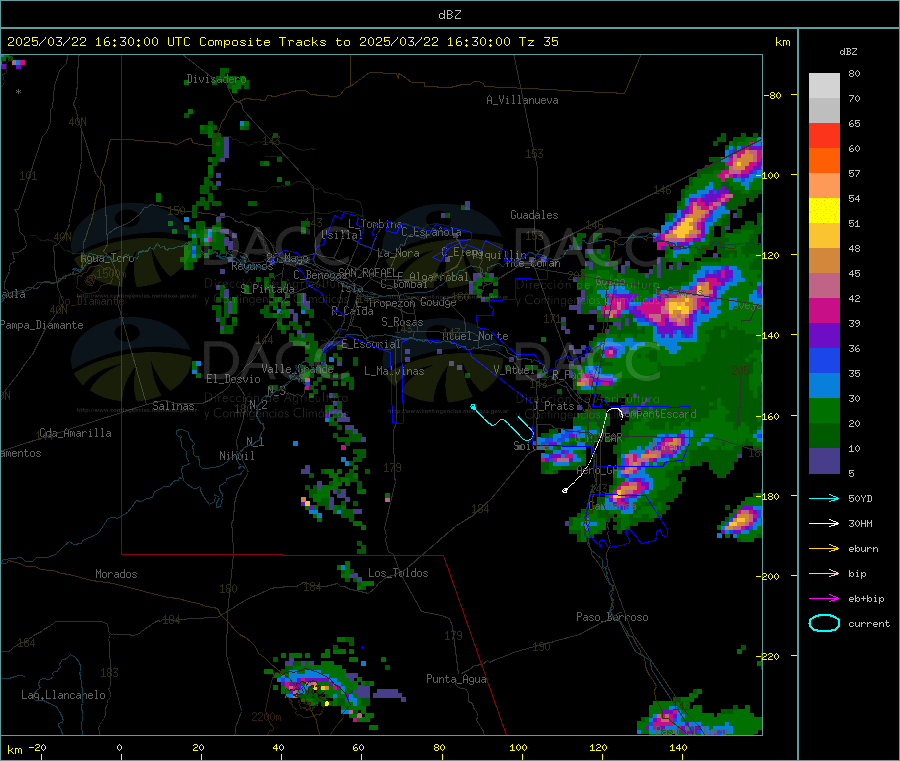Click the 'El_Desvio' map label
The width and height of the screenshot is (900, 761).
pyautogui.click(x=234, y=379)
